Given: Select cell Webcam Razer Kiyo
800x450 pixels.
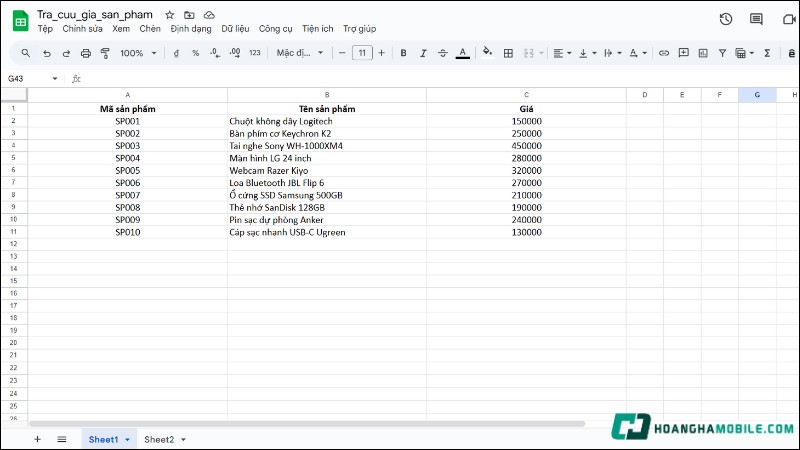Looking at the screenshot, I should 327,170.
